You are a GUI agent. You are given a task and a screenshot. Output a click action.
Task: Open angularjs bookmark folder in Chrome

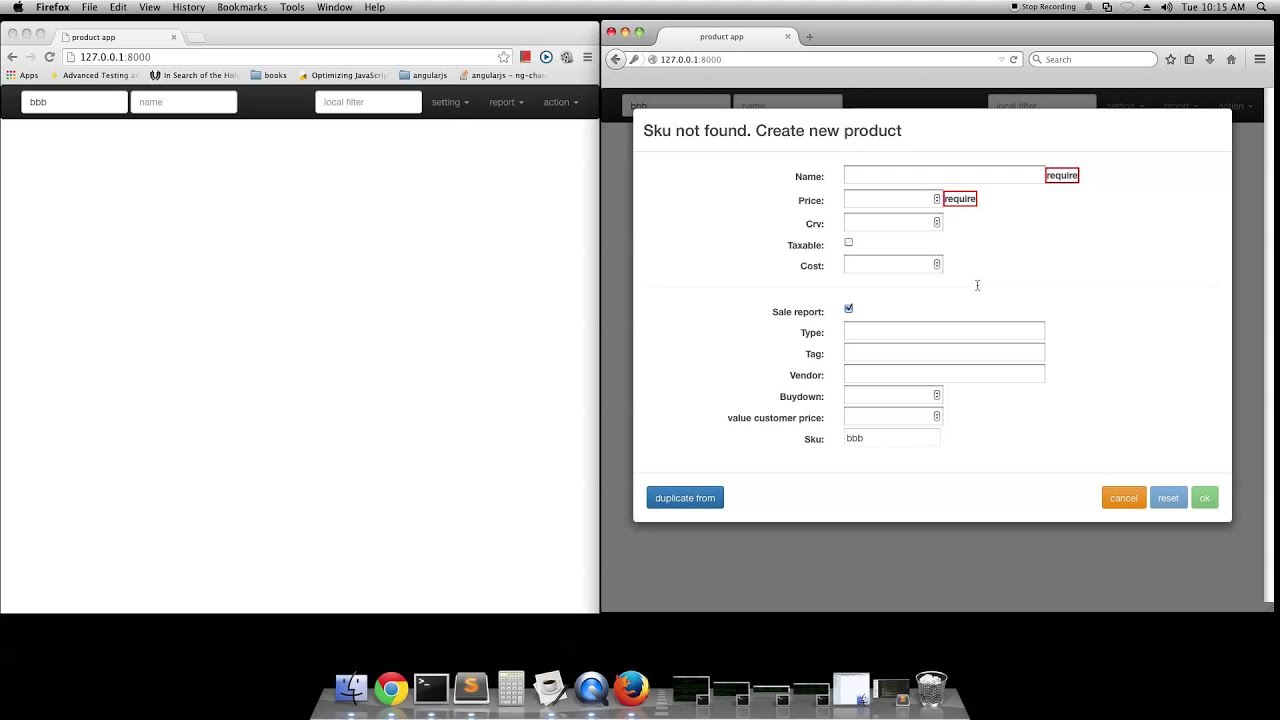423,75
